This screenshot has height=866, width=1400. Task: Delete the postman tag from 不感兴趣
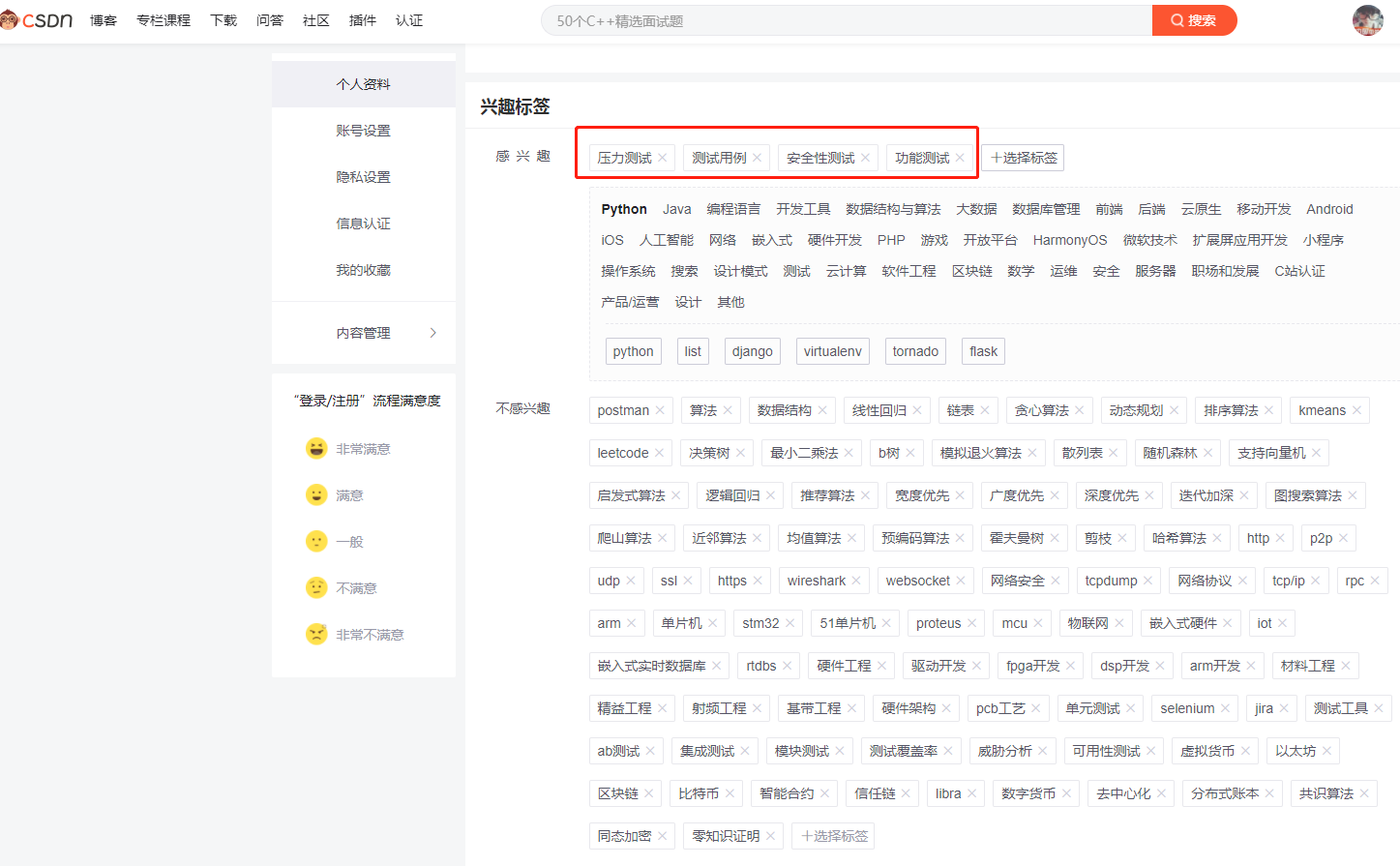tap(660, 410)
